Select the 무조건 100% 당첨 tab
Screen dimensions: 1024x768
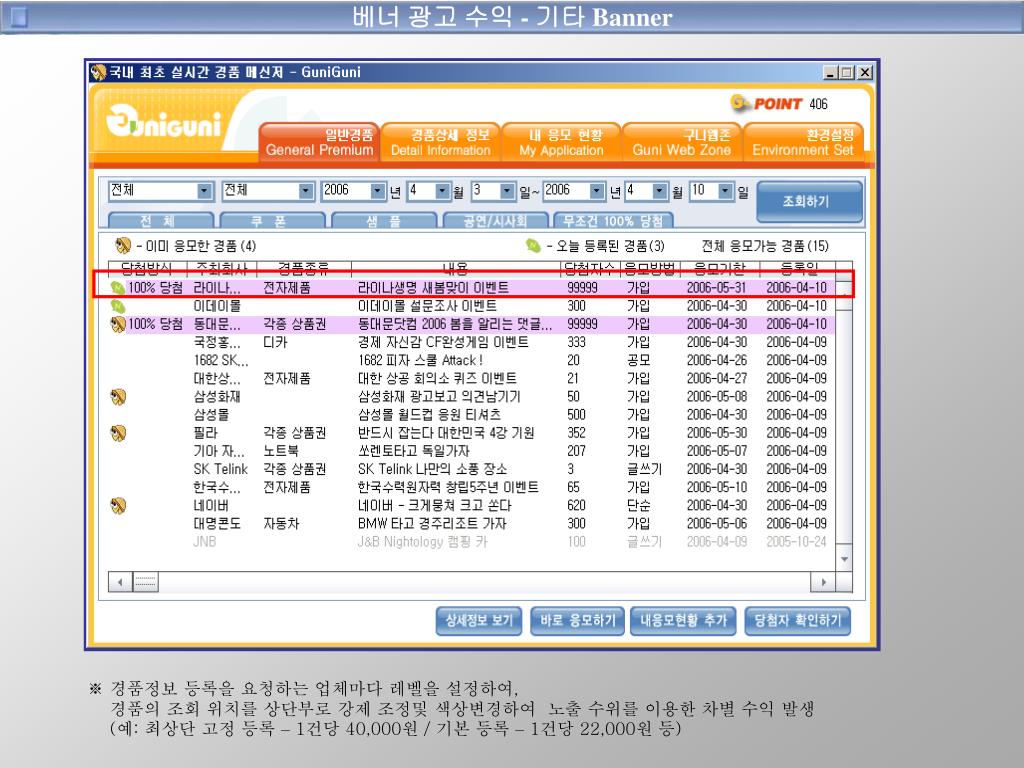point(613,221)
